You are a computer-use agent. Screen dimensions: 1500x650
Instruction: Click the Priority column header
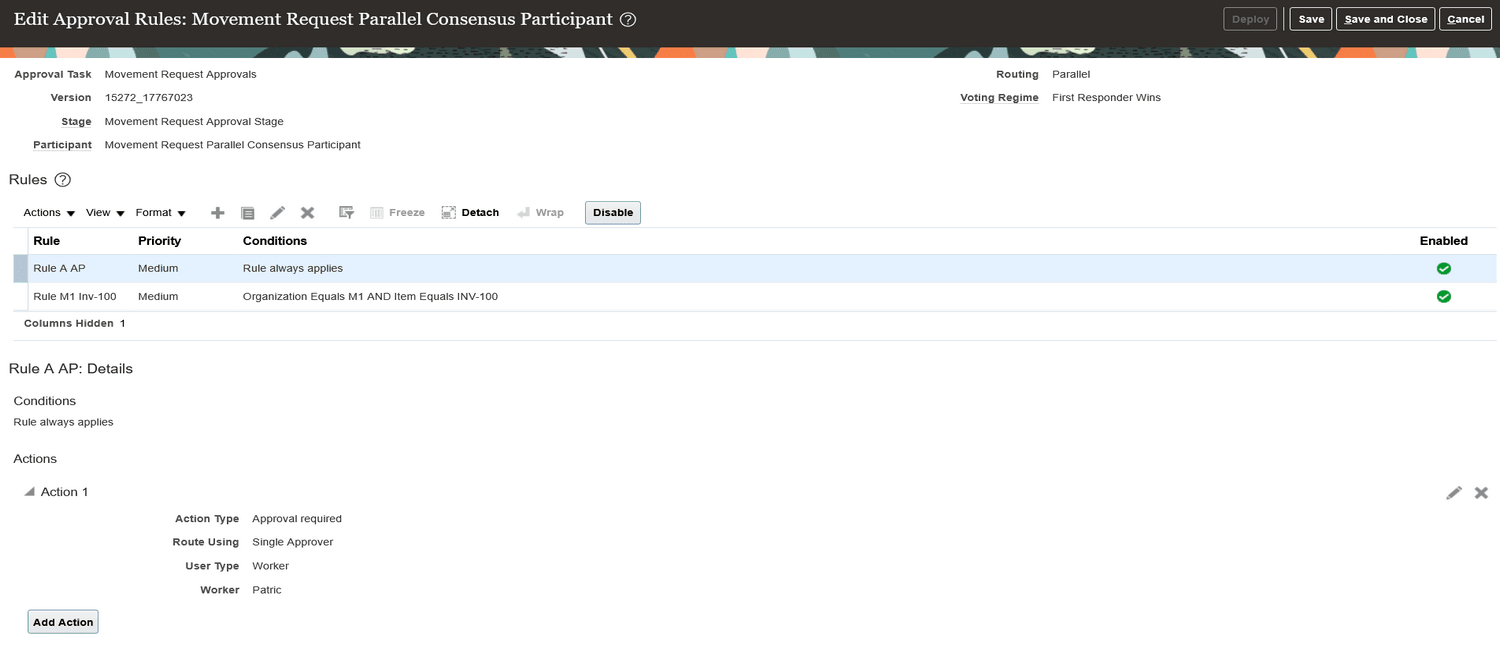pyautogui.click(x=160, y=241)
